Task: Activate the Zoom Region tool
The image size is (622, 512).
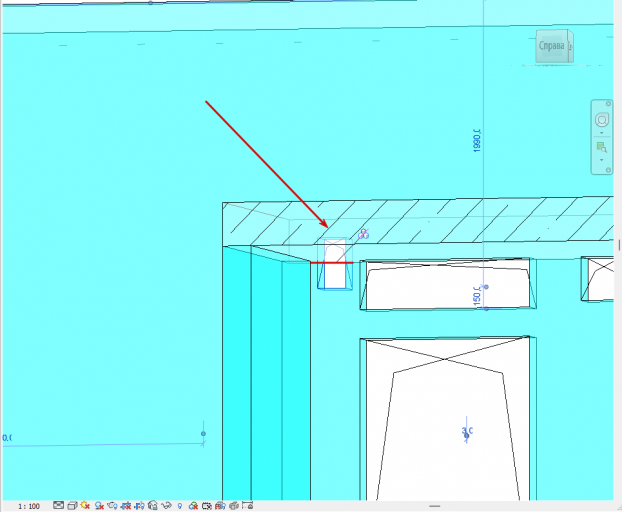Action: click(x=602, y=148)
